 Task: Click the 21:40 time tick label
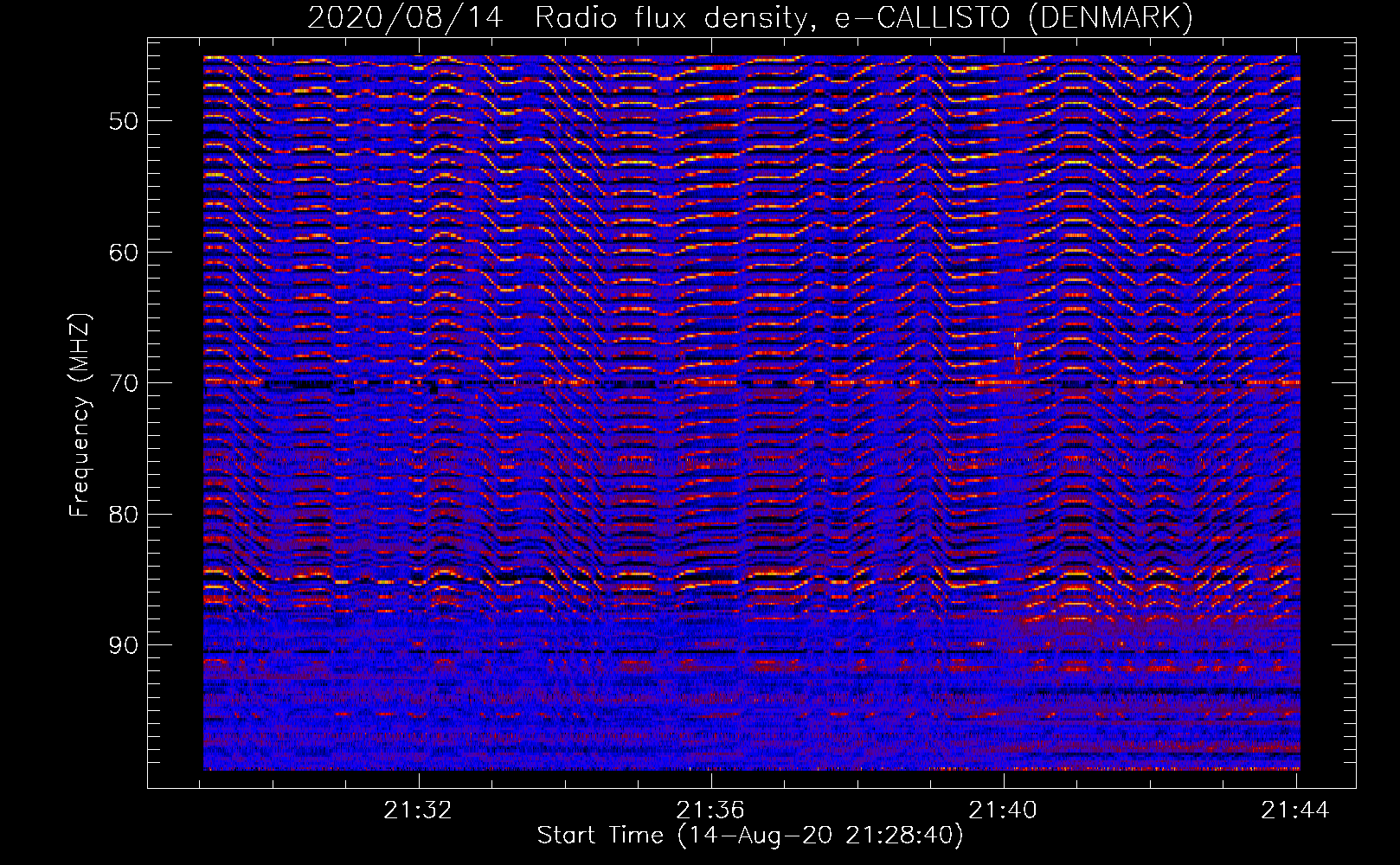[x=1003, y=811]
